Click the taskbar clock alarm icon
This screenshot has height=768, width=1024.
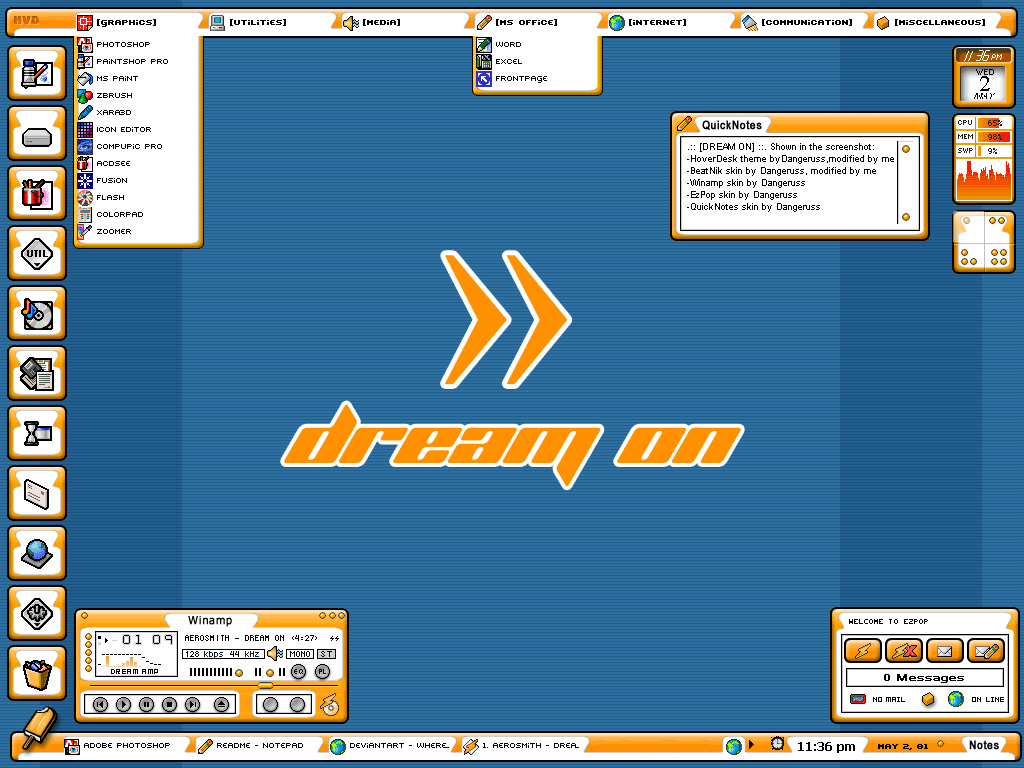tap(777, 744)
